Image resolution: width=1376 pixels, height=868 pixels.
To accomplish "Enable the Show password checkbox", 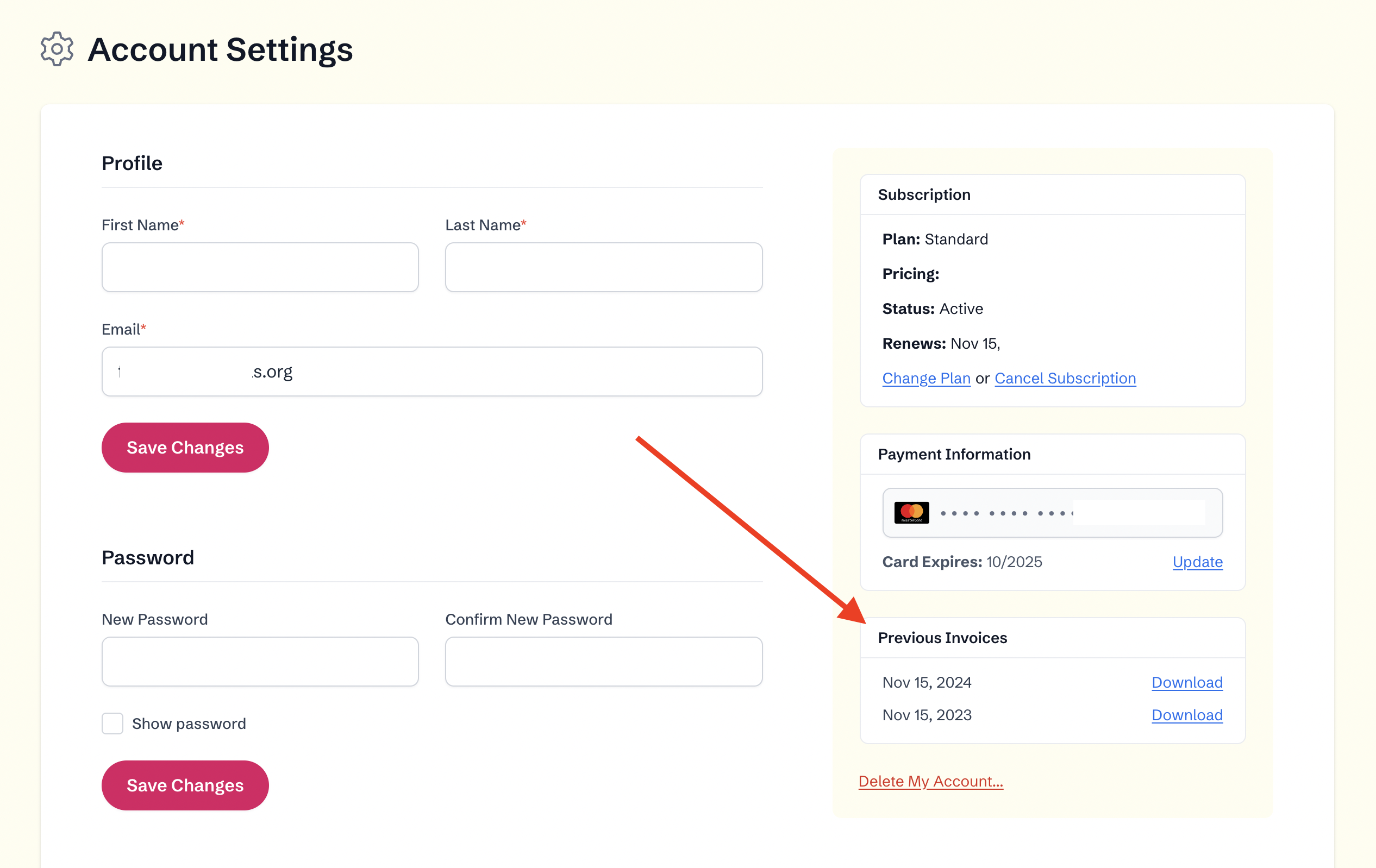I will pyautogui.click(x=112, y=724).
